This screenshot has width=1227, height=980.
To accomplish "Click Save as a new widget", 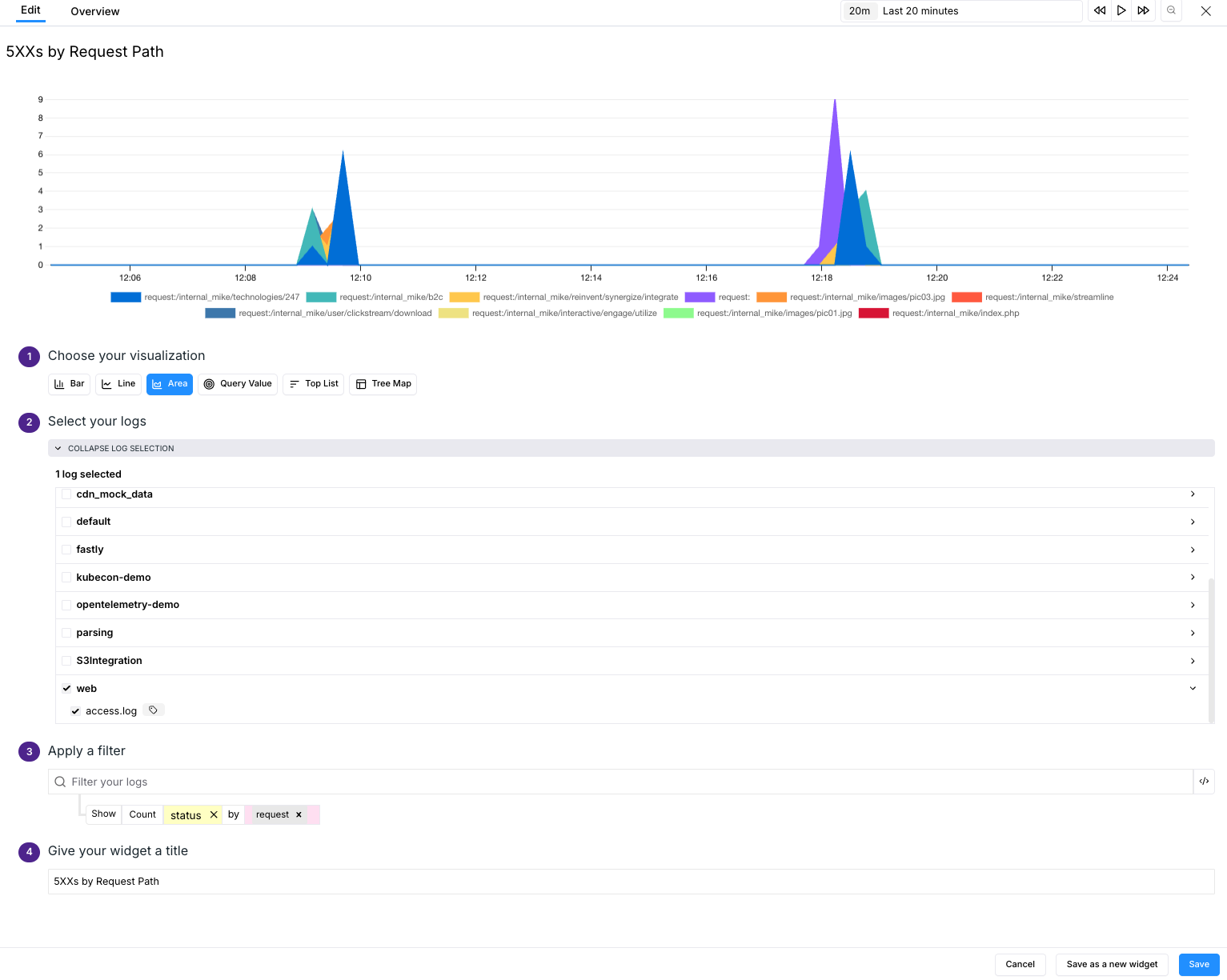I will pos(1111,964).
